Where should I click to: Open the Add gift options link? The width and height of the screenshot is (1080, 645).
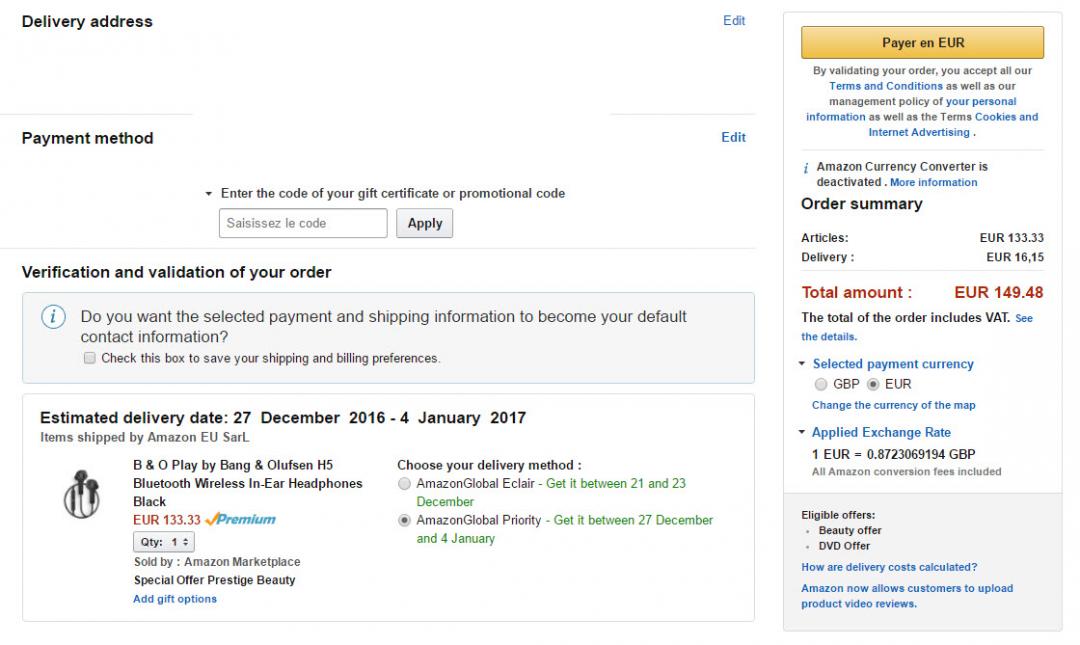[175, 599]
